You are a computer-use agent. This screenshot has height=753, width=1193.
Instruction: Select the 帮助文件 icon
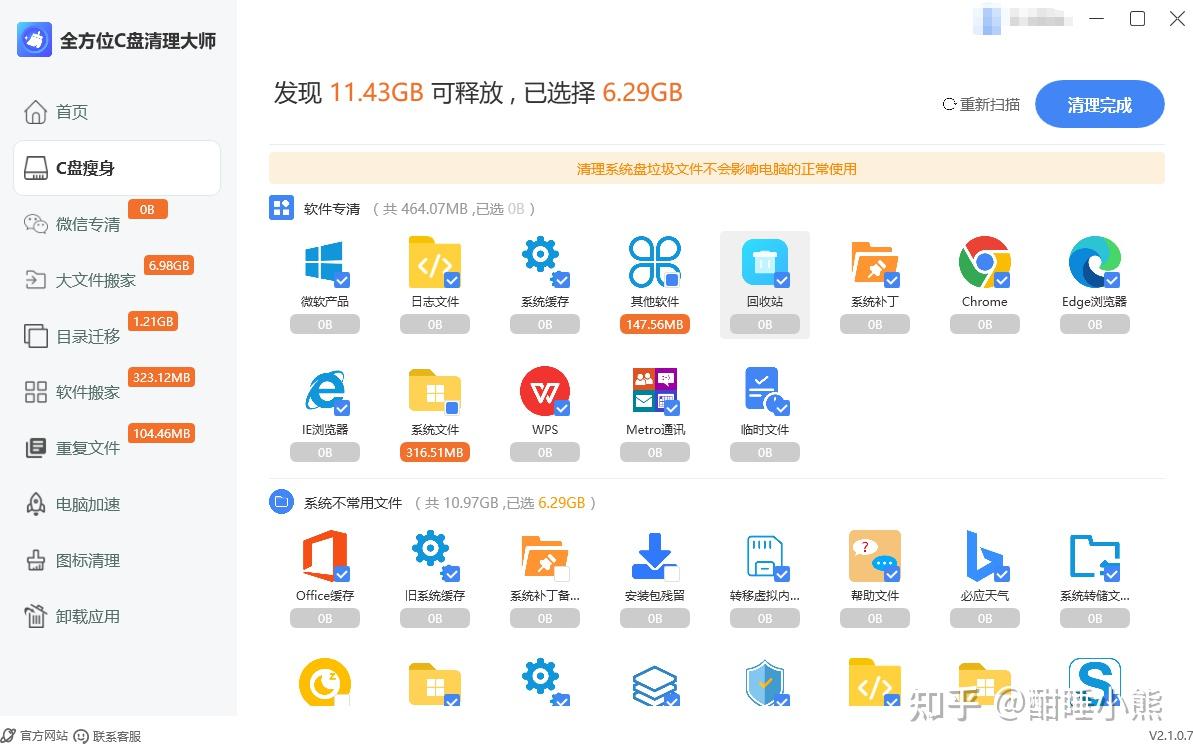[875, 556]
